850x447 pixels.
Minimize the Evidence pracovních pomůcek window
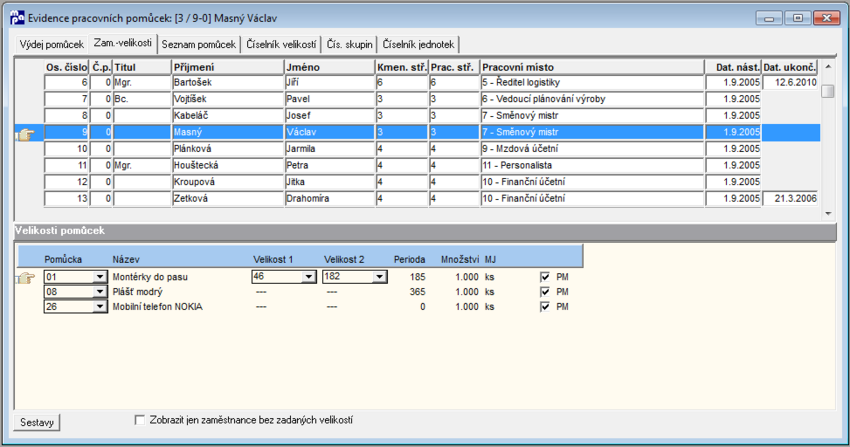click(769, 18)
